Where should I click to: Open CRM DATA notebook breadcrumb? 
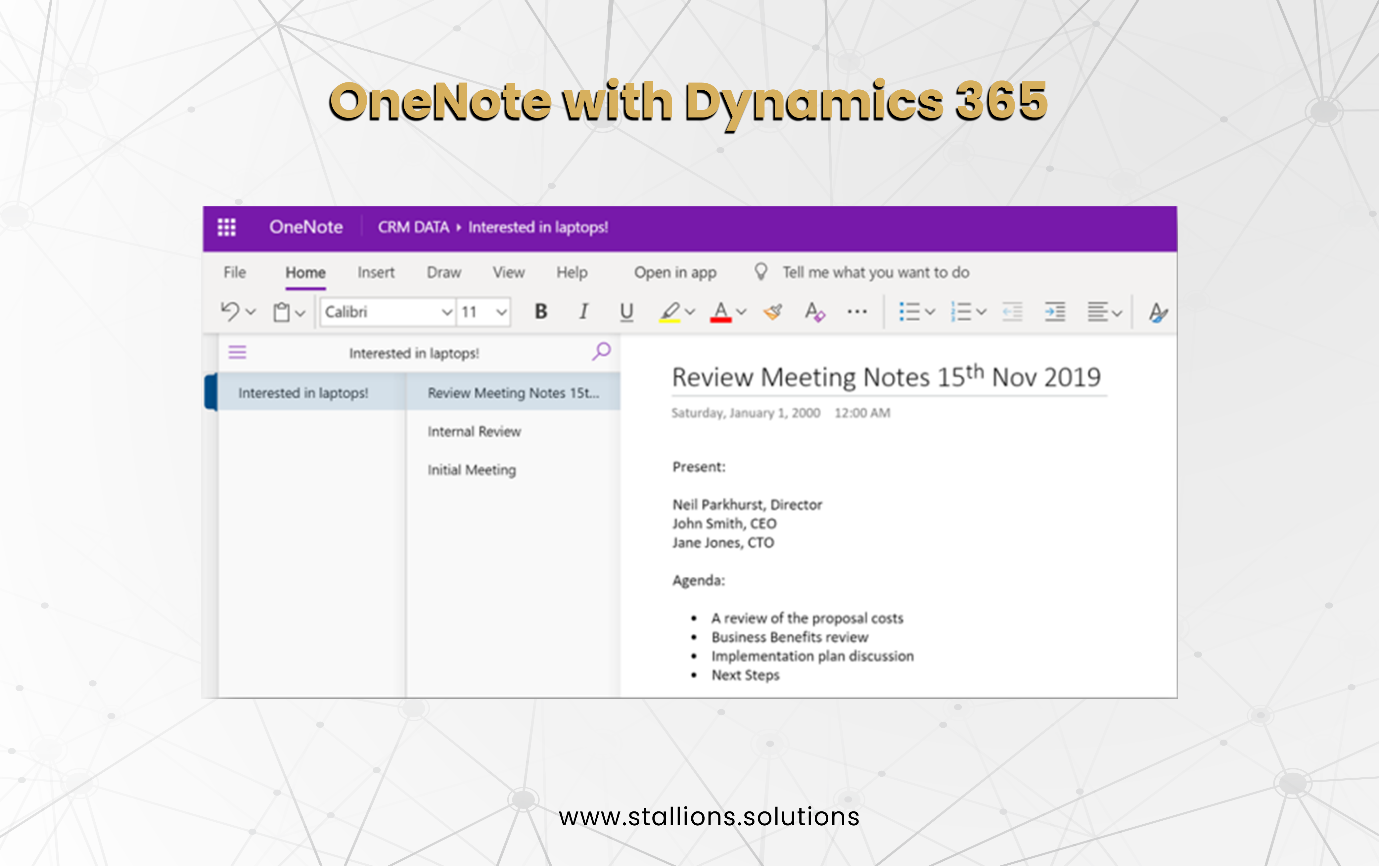[x=413, y=227]
